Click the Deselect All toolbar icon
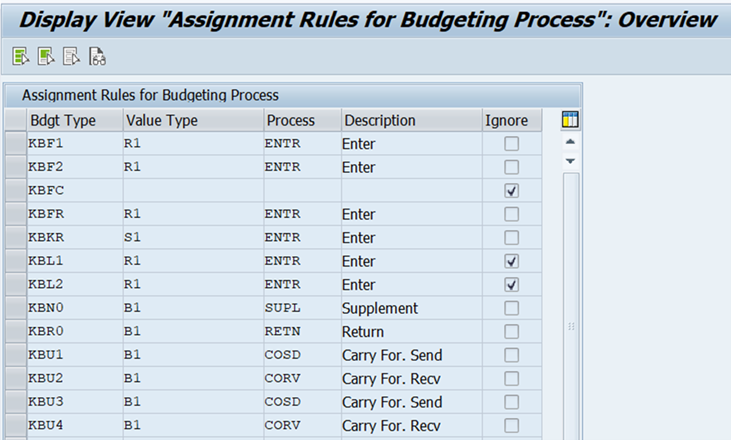The height and width of the screenshot is (440, 731). pyautogui.click(x=70, y=57)
